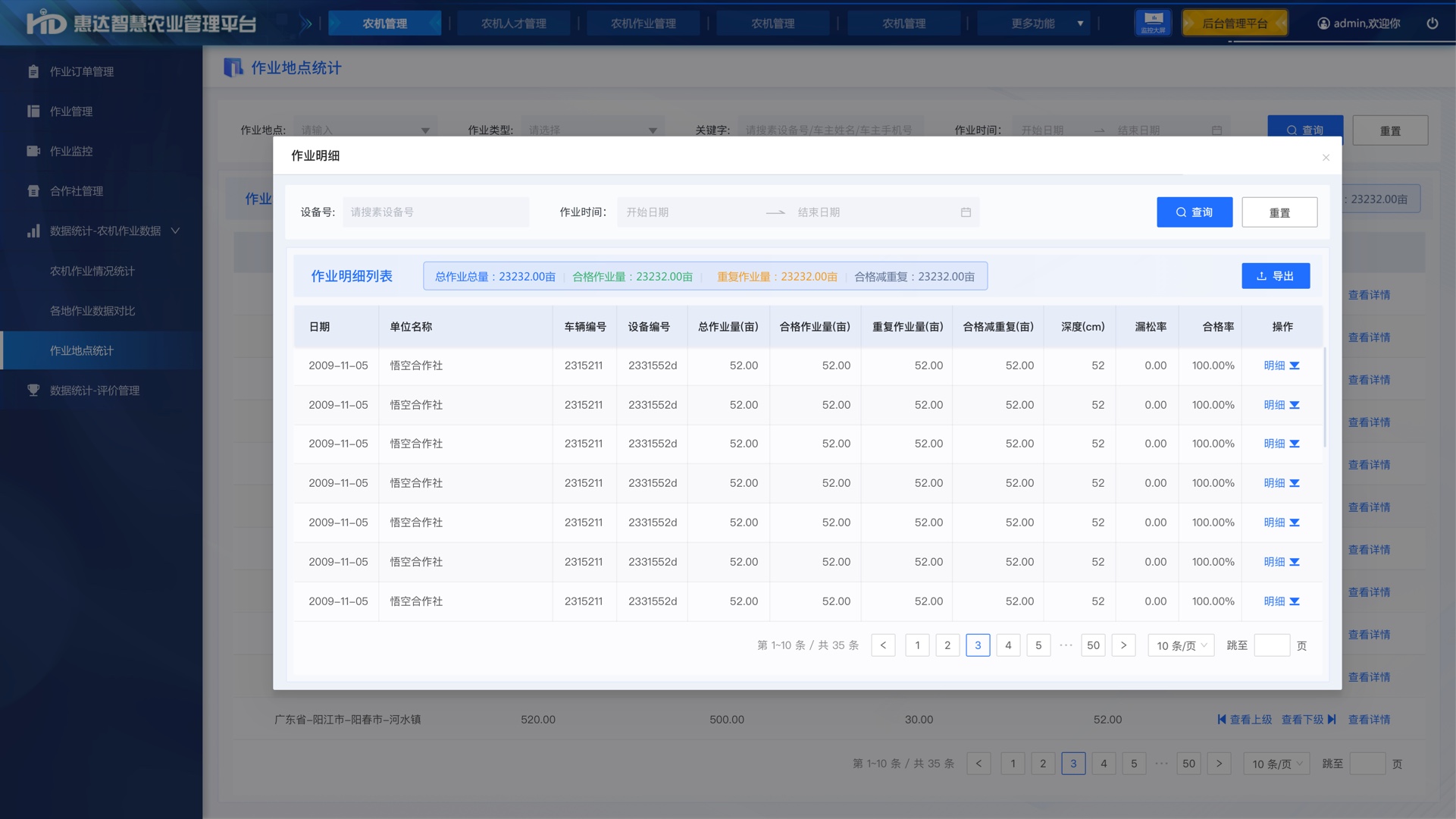Expand 明细 arrow in first table row

1295,366
